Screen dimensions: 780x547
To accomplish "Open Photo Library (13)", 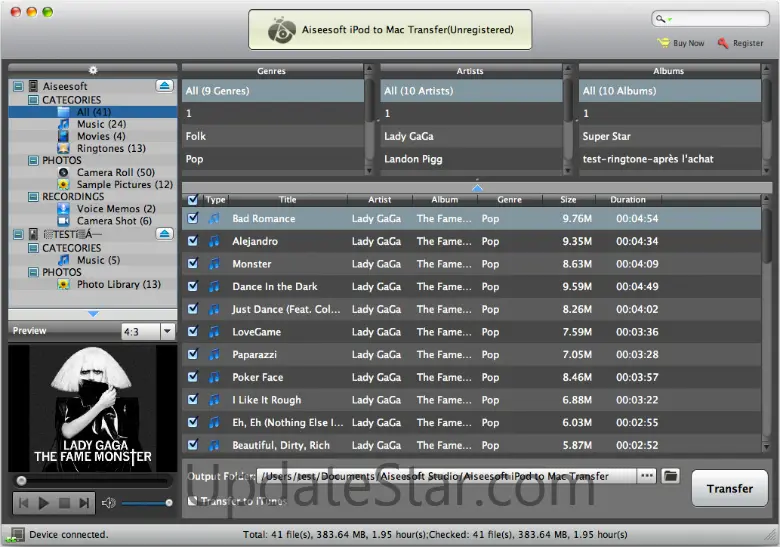I will pos(118,284).
